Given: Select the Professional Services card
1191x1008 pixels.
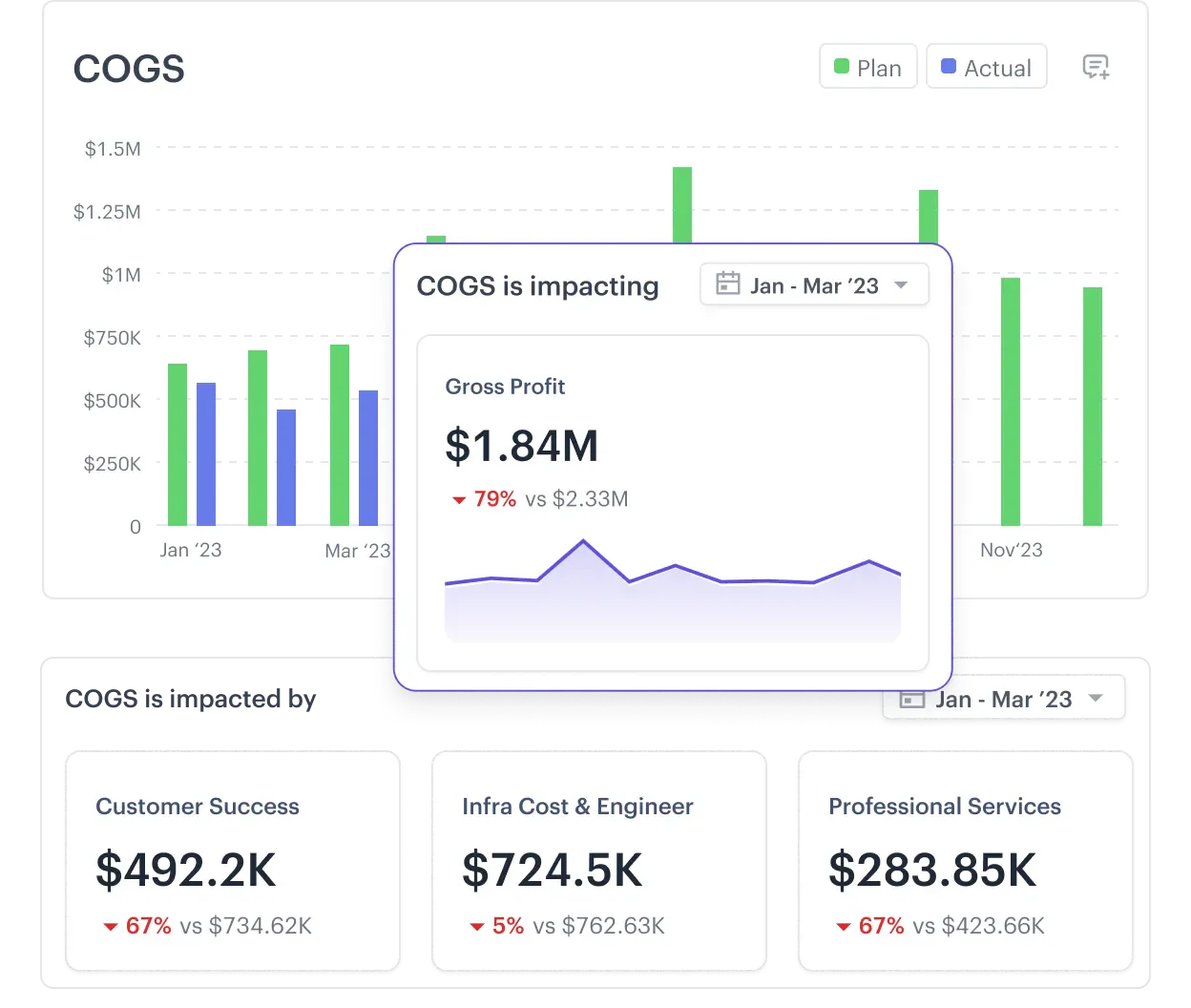Looking at the screenshot, I should click(966, 861).
